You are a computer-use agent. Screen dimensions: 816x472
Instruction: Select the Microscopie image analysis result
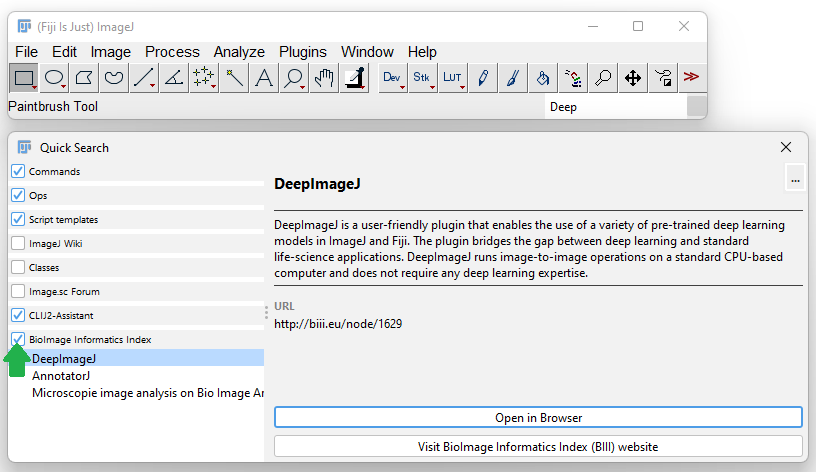click(137, 393)
